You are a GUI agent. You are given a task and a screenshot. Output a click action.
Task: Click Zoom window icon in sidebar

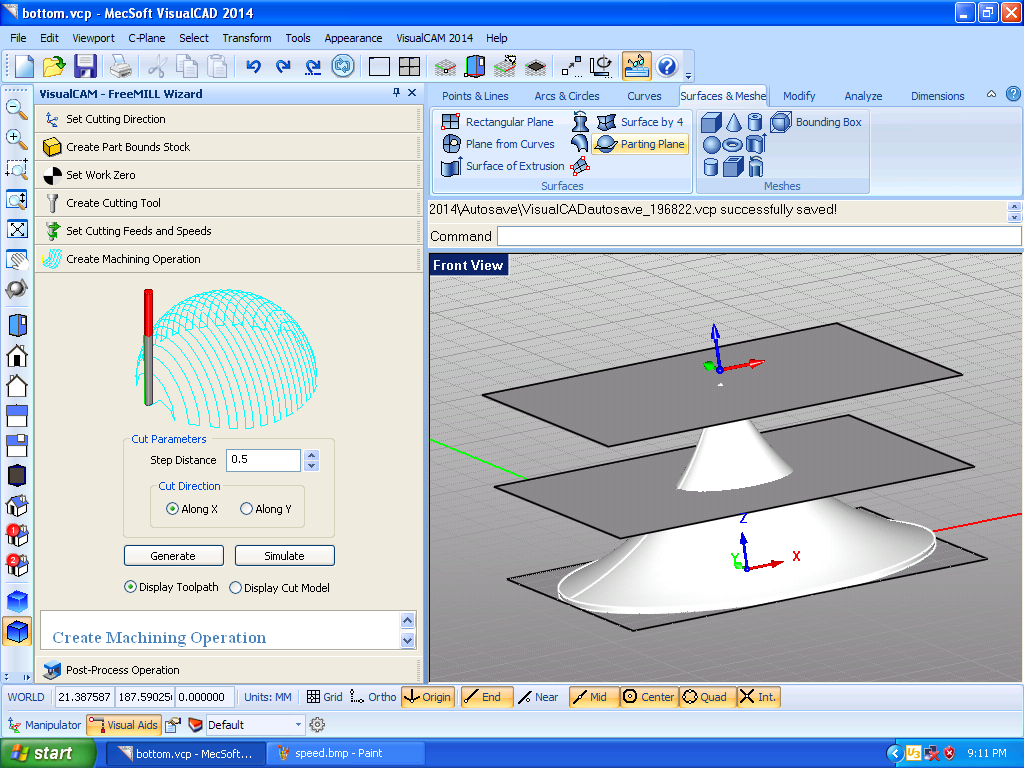coord(16,169)
